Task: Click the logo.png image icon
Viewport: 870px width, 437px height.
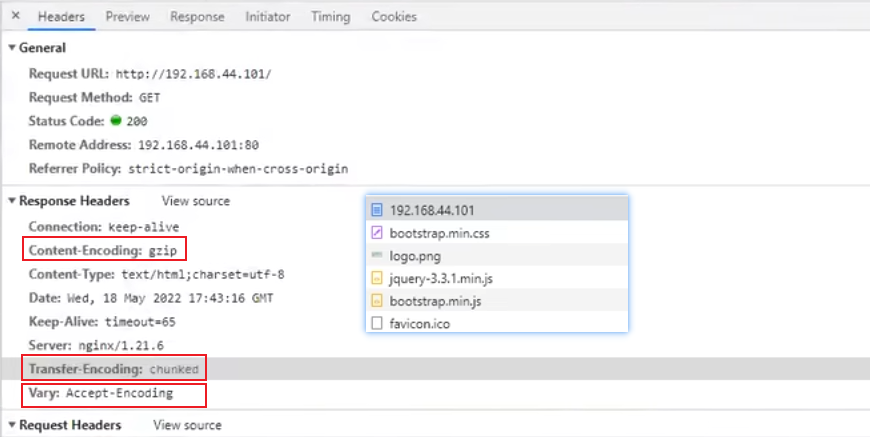Action: [x=377, y=256]
